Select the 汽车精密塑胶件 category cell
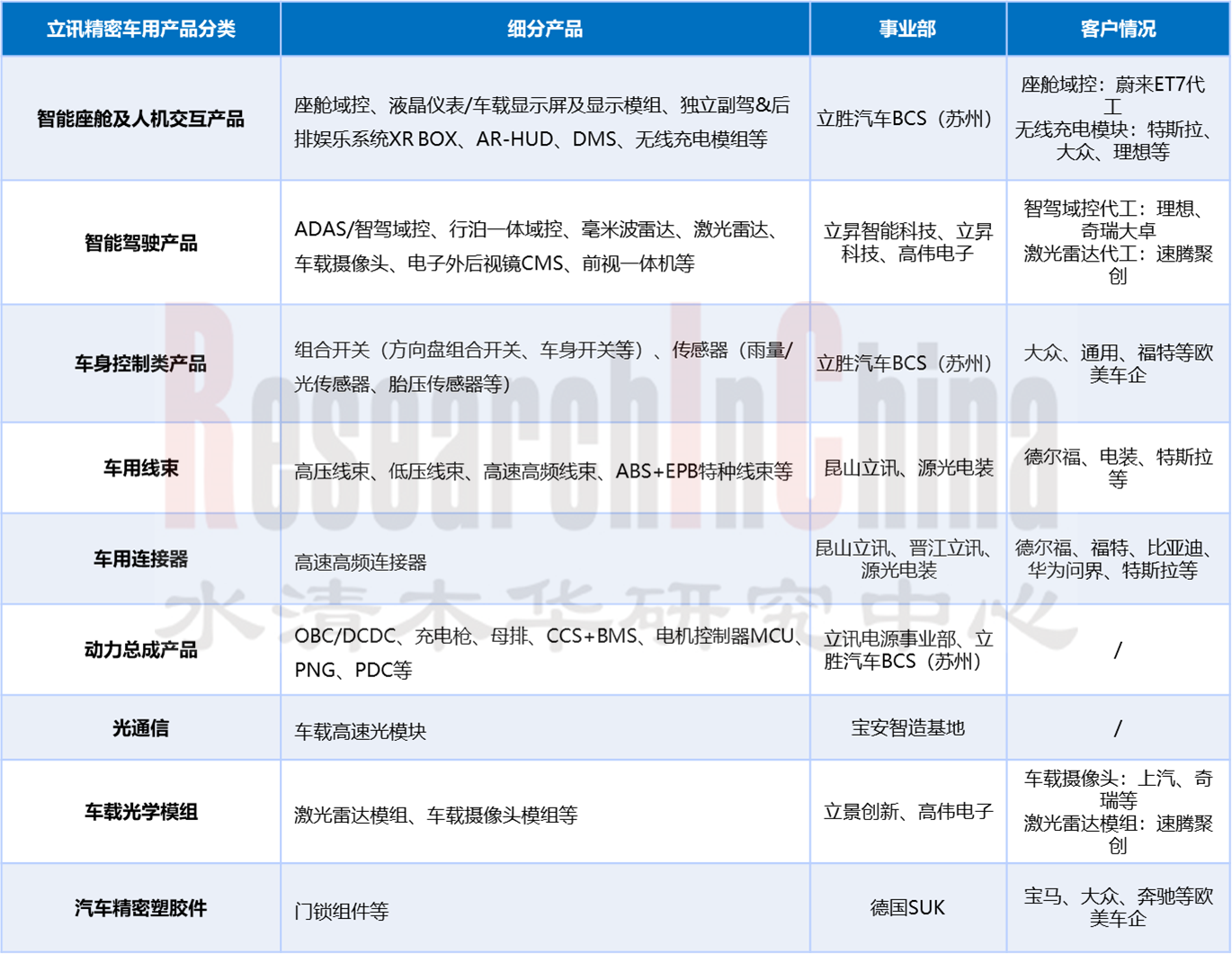 (141, 908)
